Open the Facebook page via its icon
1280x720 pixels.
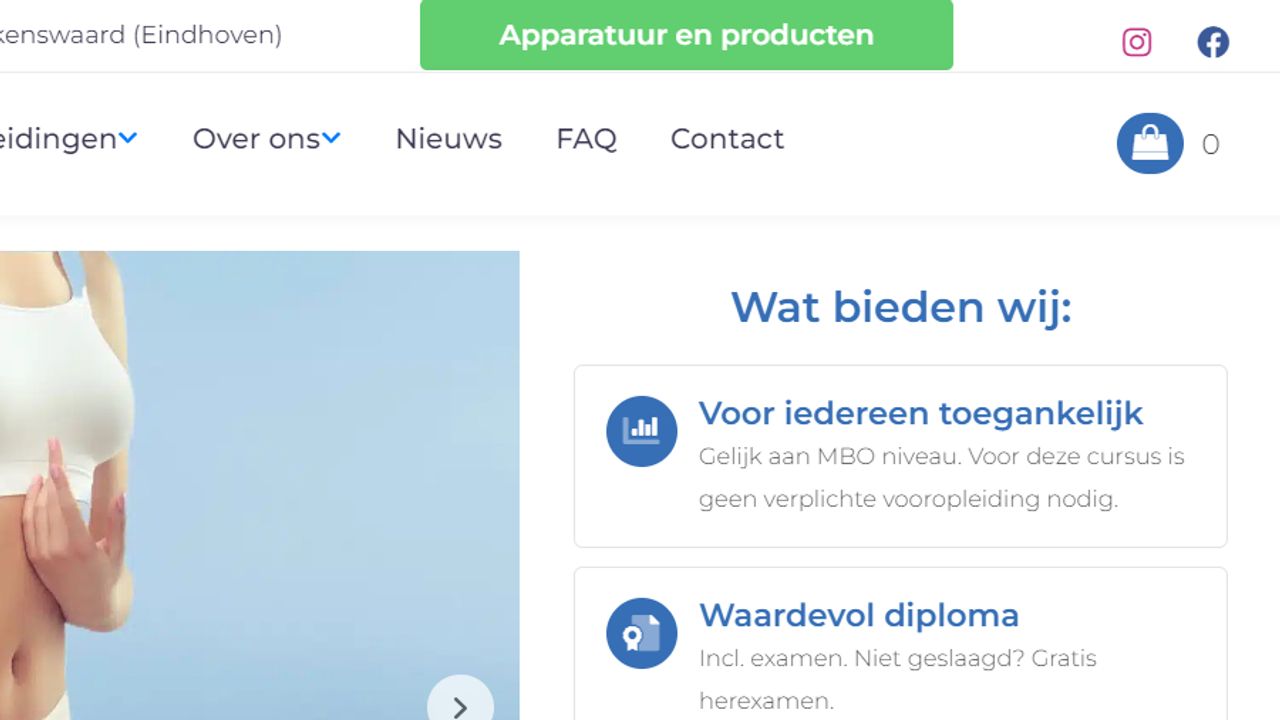pos(1213,42)
